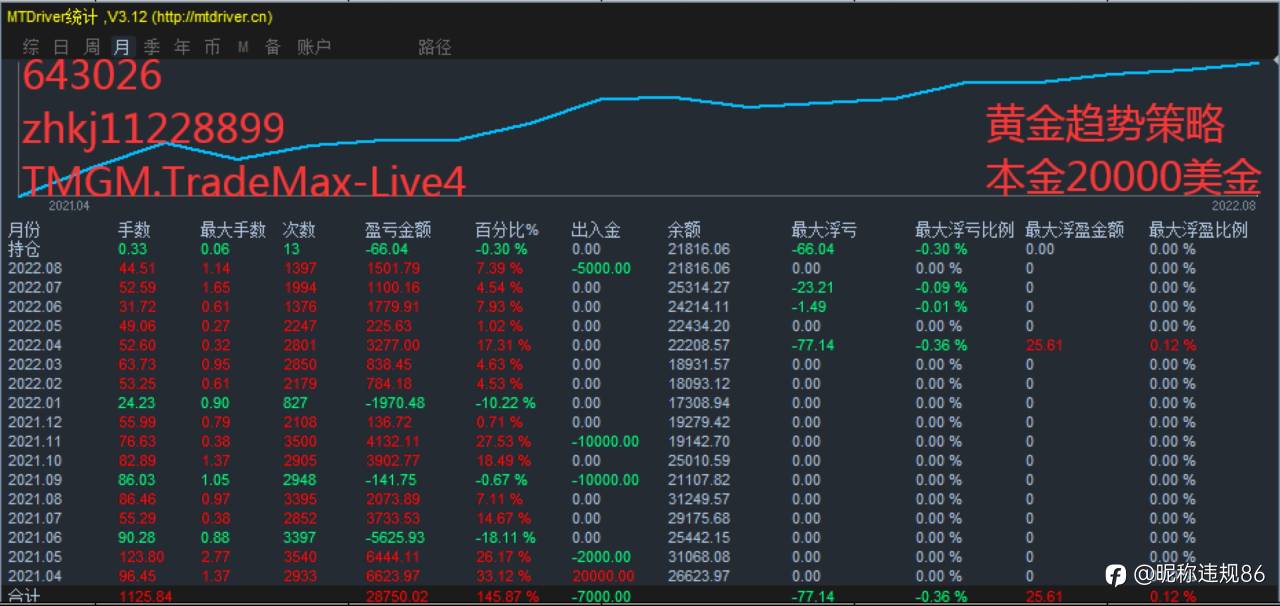Click the 手数 column header
1280x606 pixels.
click(135, 230)
